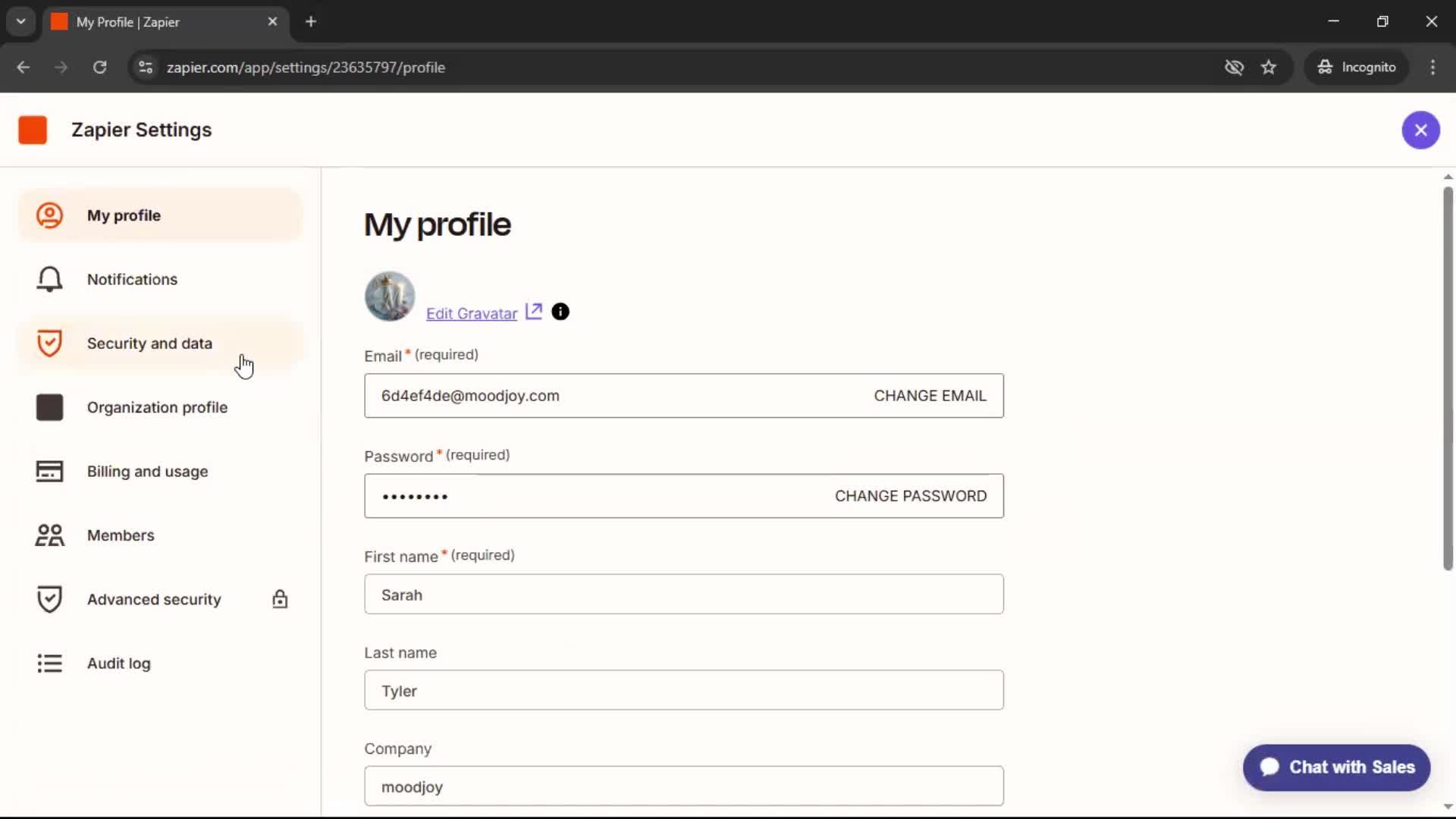Open the Chrome three-dot menu

1432,67
